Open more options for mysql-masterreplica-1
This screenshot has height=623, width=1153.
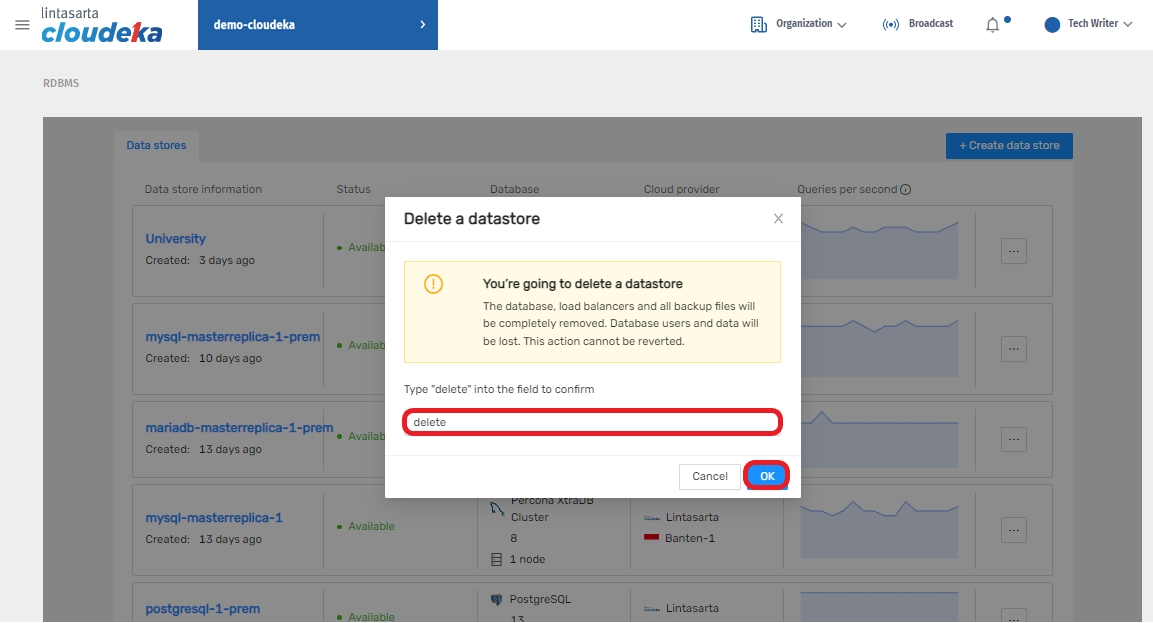(x=1013, y=529)
